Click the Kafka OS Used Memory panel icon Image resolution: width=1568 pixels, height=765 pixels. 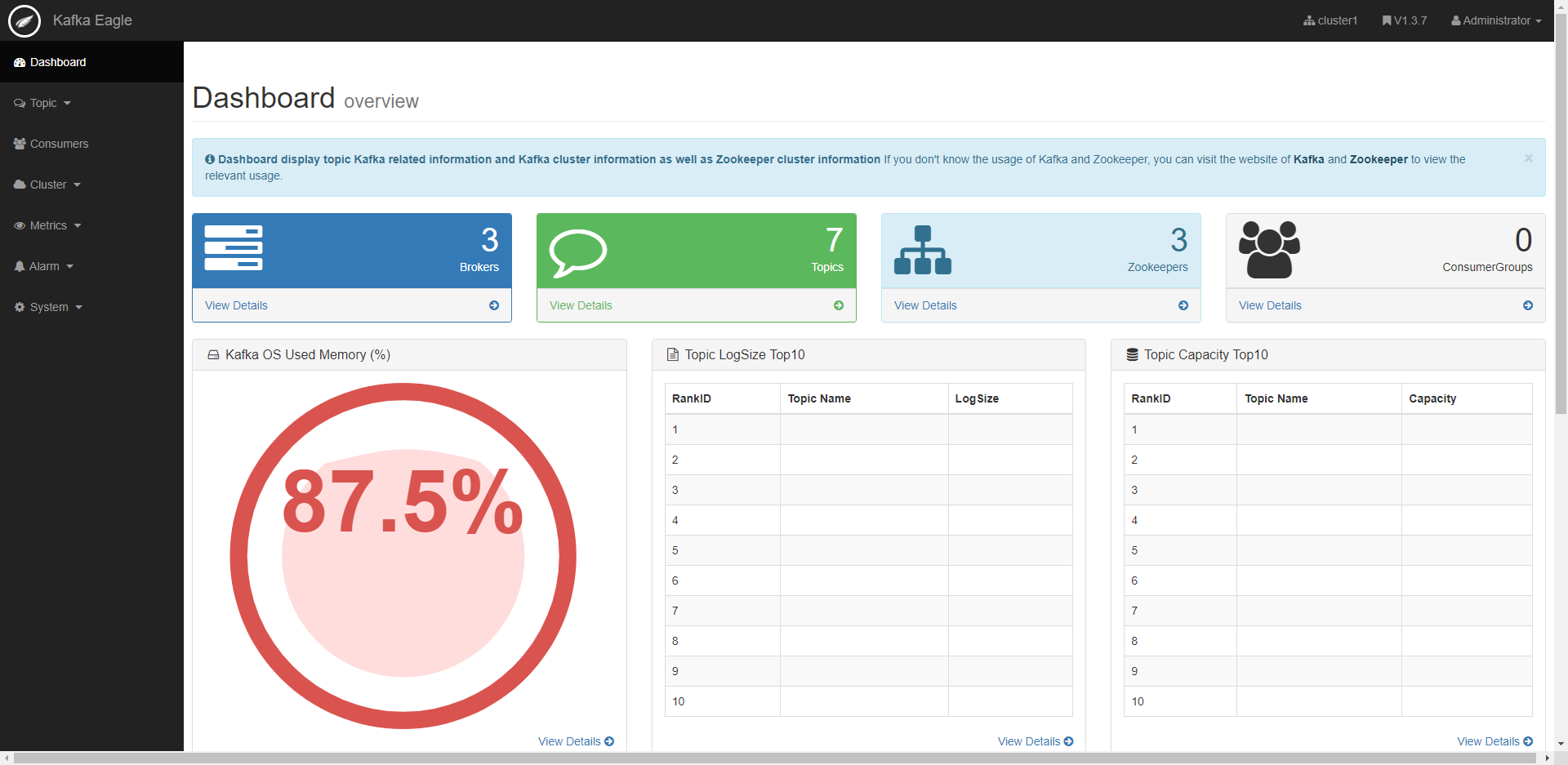[213, 355]
